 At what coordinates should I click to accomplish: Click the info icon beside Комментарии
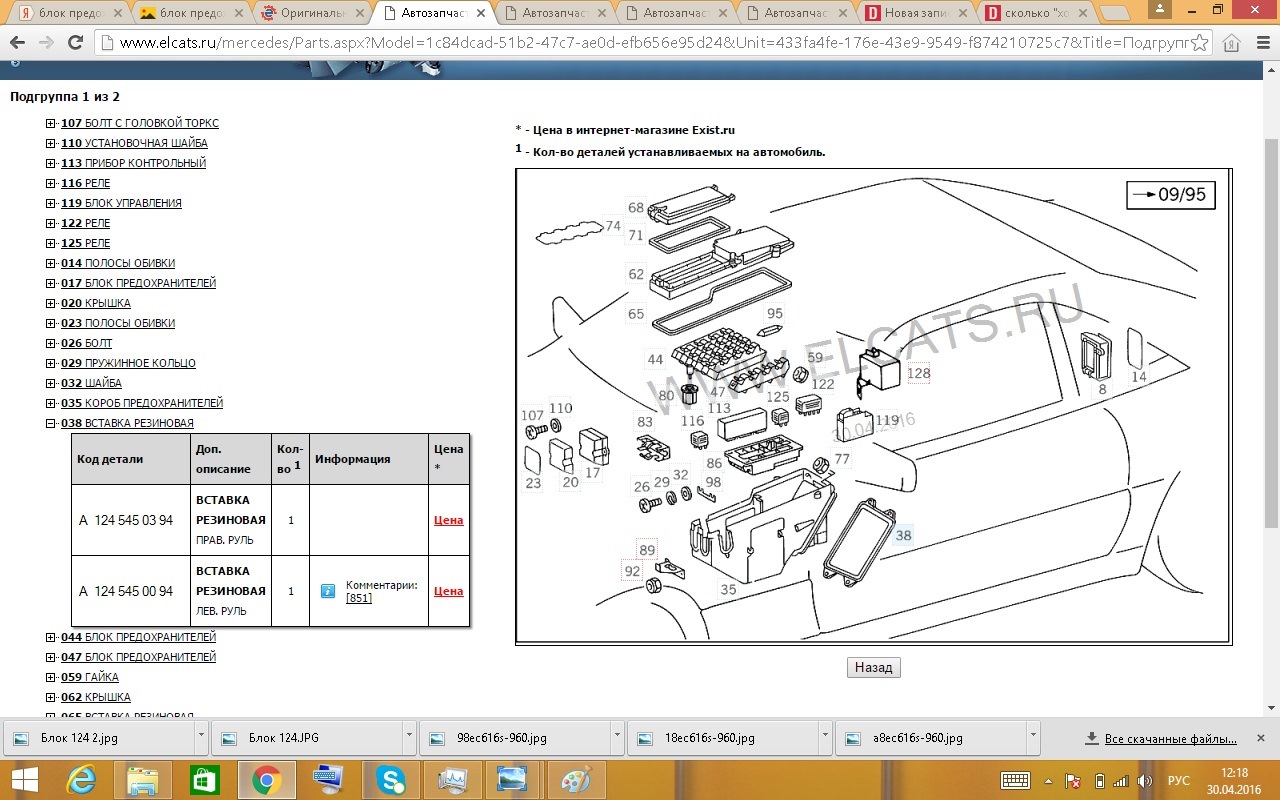327,591
